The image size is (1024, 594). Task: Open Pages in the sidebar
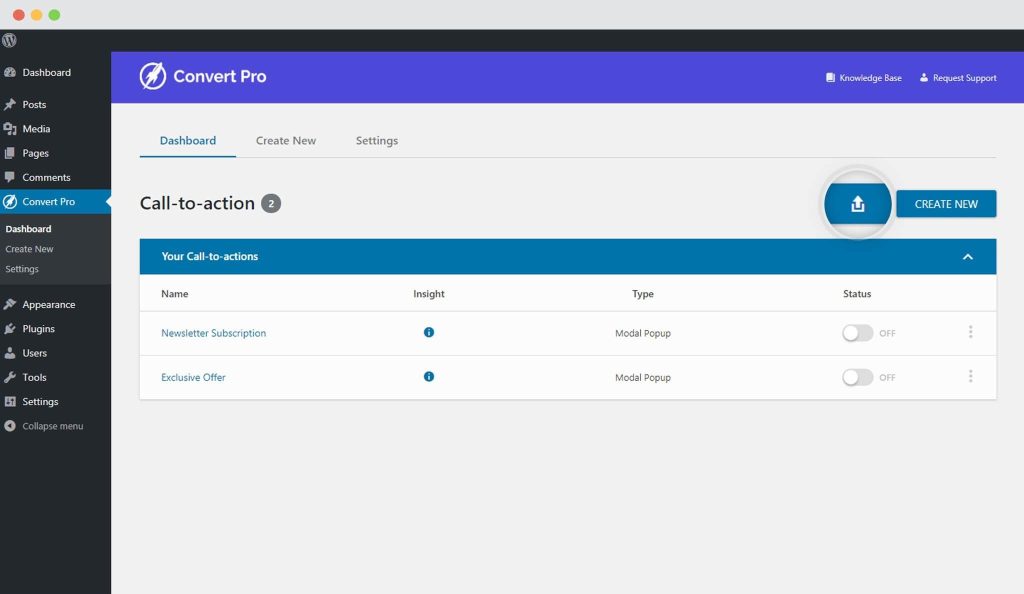coord(35,153)
